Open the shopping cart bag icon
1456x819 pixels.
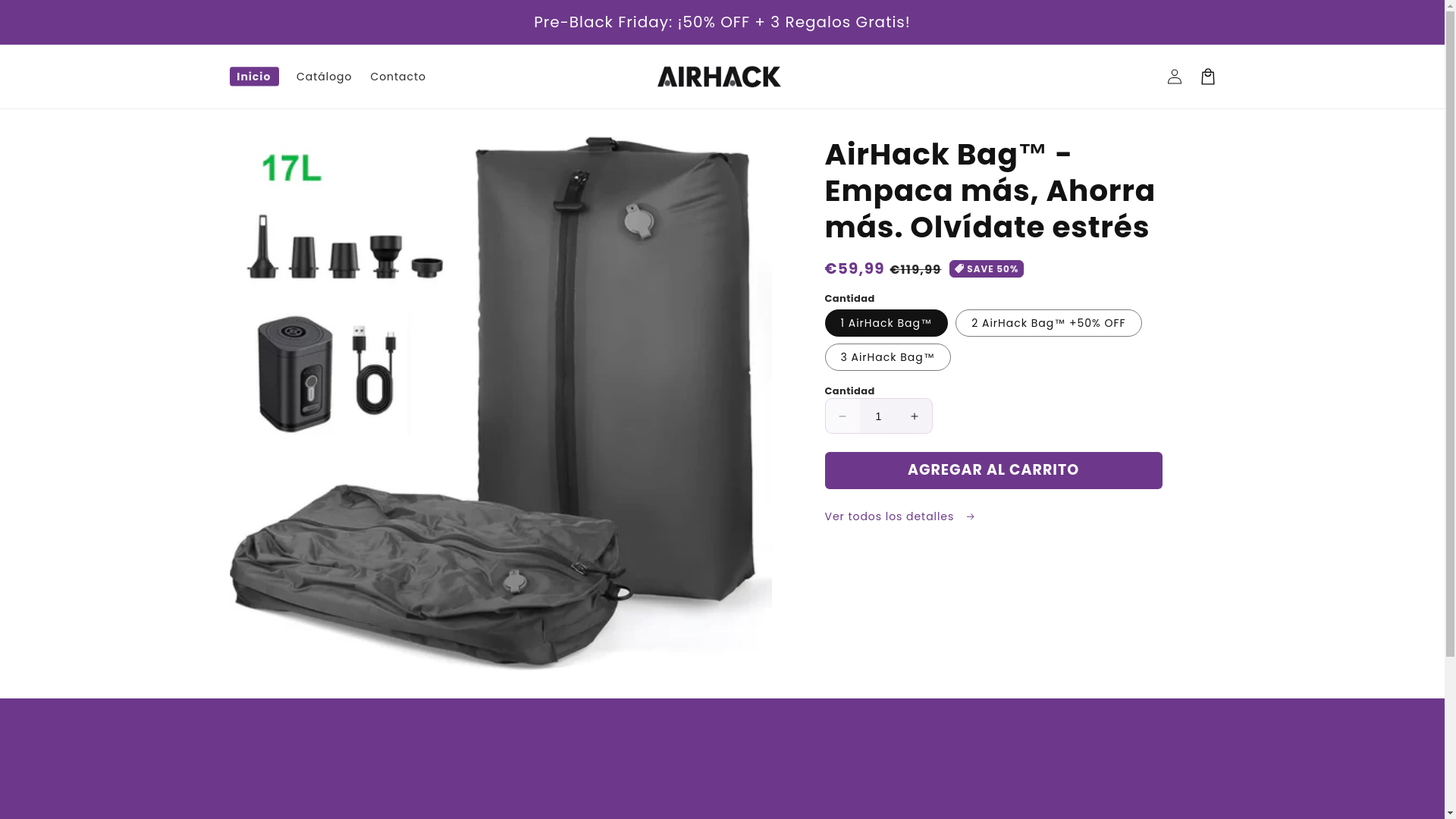(x=1207, y=77)
